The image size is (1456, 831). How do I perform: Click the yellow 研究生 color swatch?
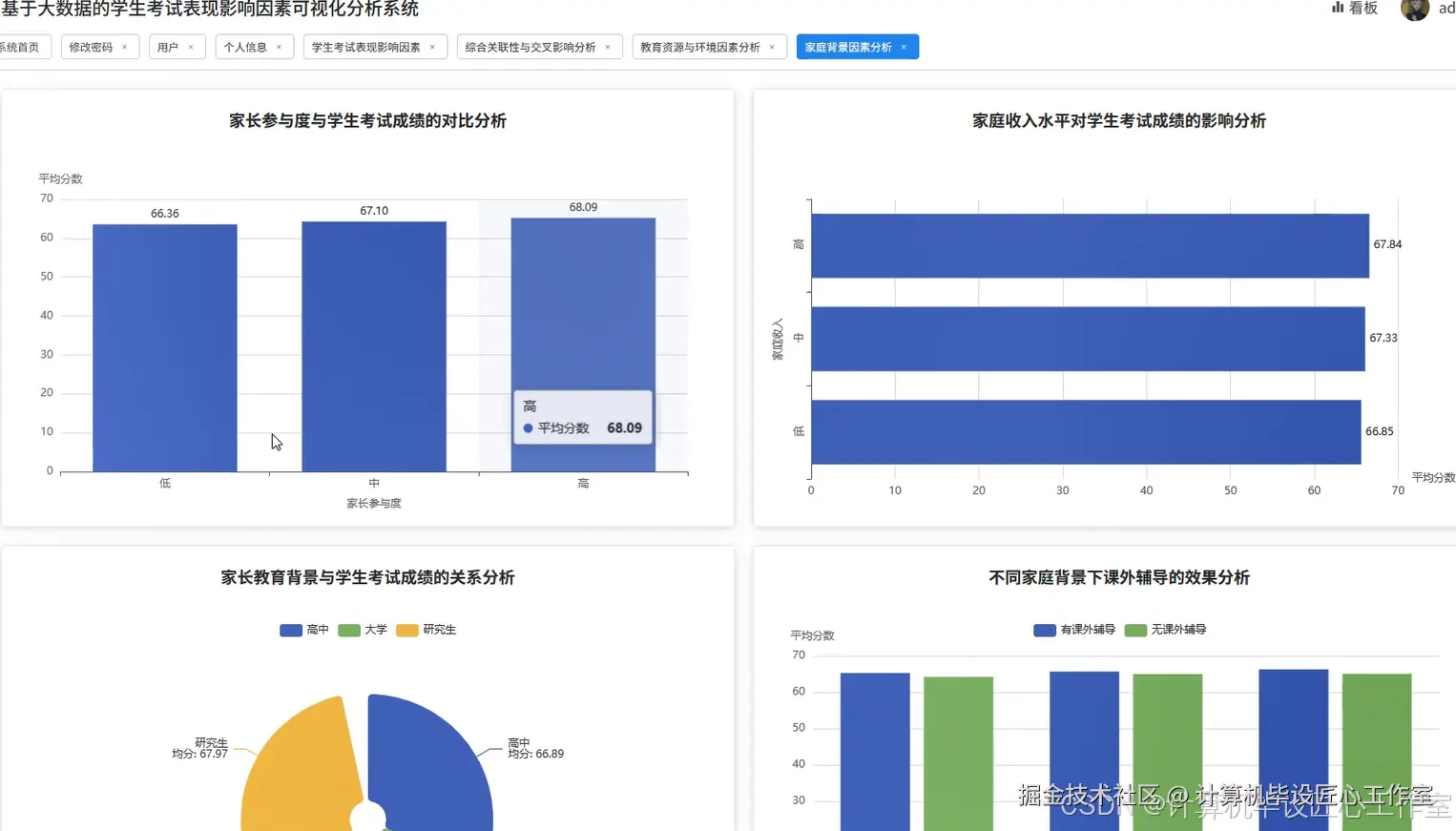(x=406, y=630)
